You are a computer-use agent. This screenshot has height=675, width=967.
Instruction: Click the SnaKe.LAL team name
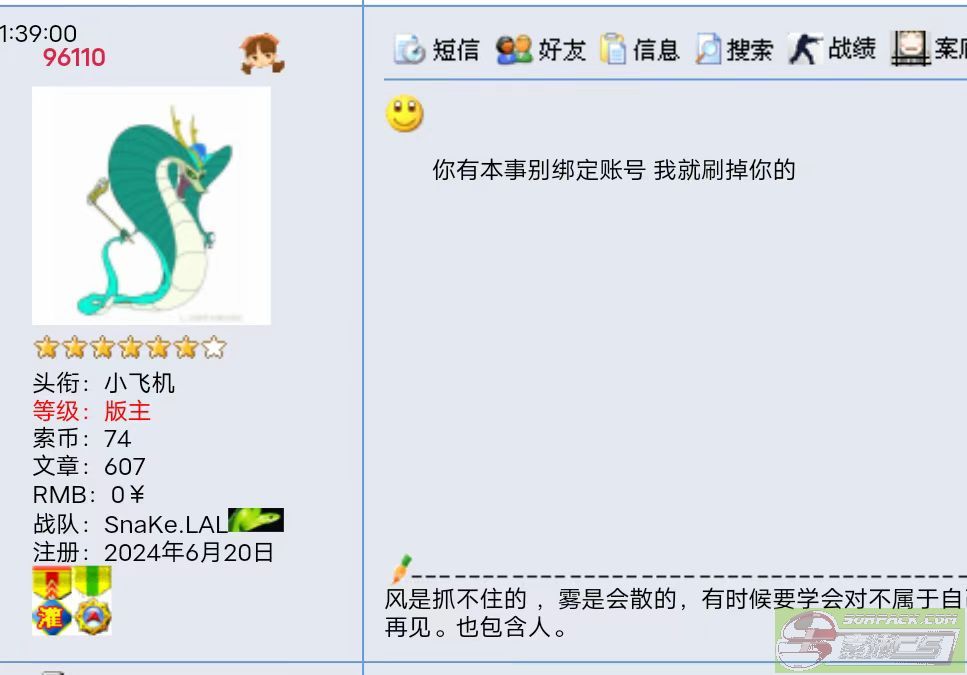click(x=166, y=525)
